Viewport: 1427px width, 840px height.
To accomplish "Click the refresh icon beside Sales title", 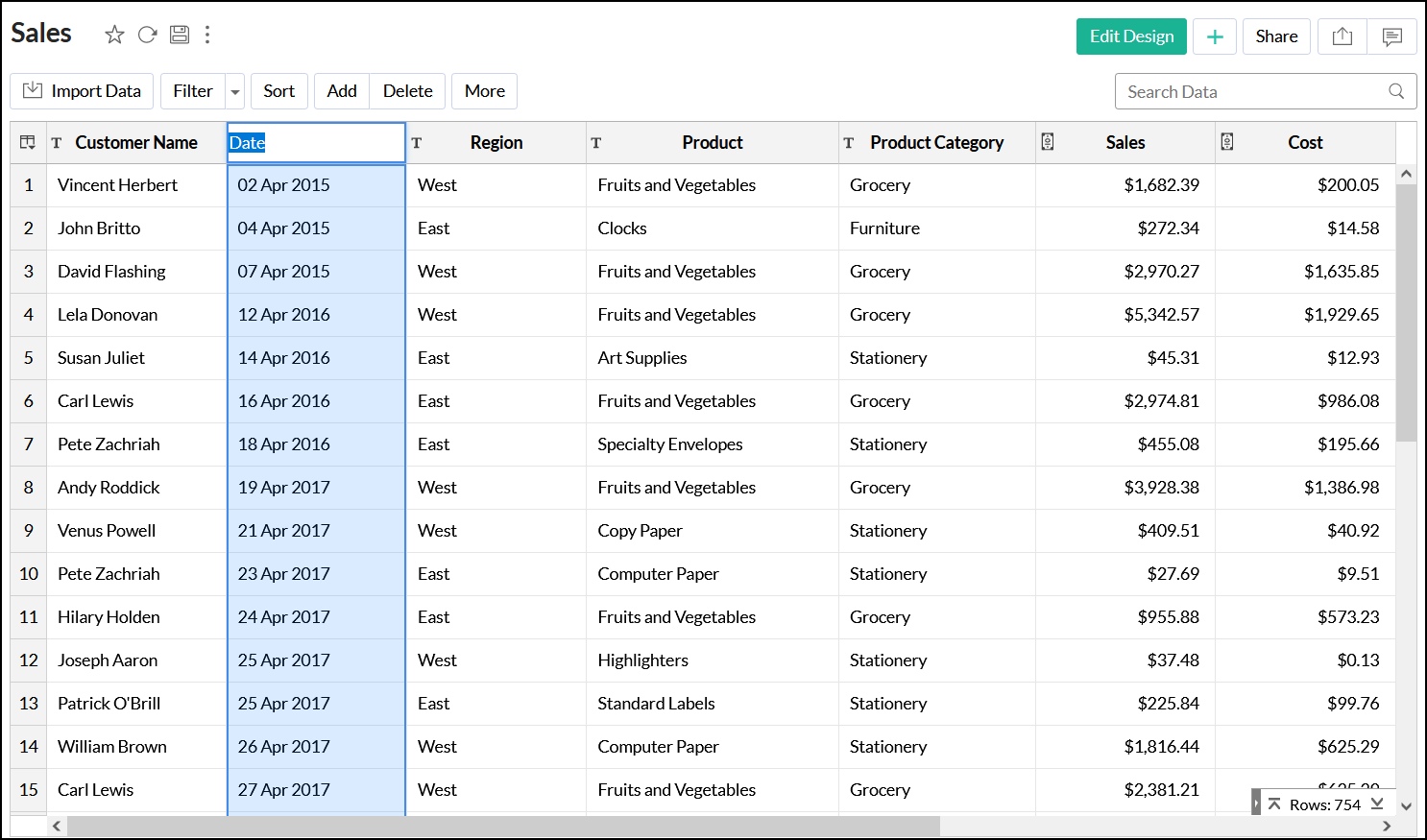I will click(147, 36).
